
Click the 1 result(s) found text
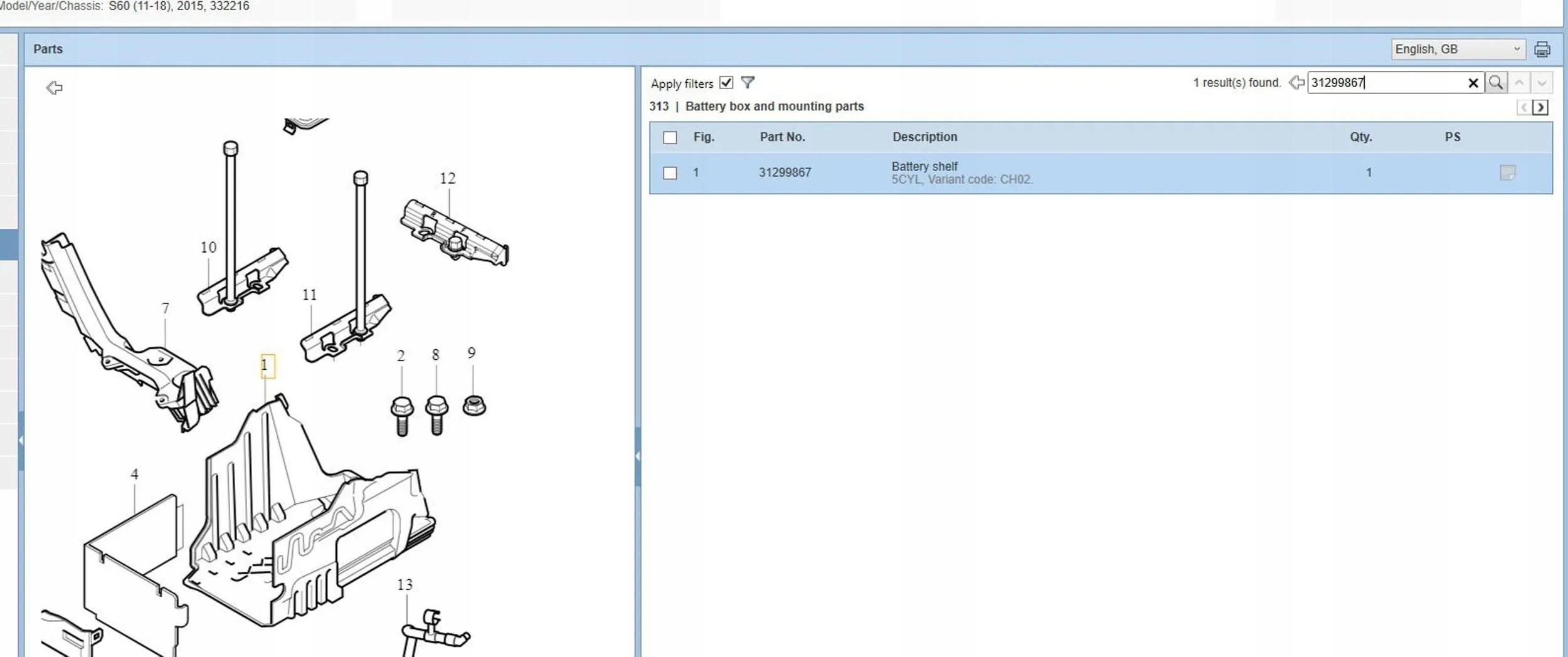(1237, 83)
